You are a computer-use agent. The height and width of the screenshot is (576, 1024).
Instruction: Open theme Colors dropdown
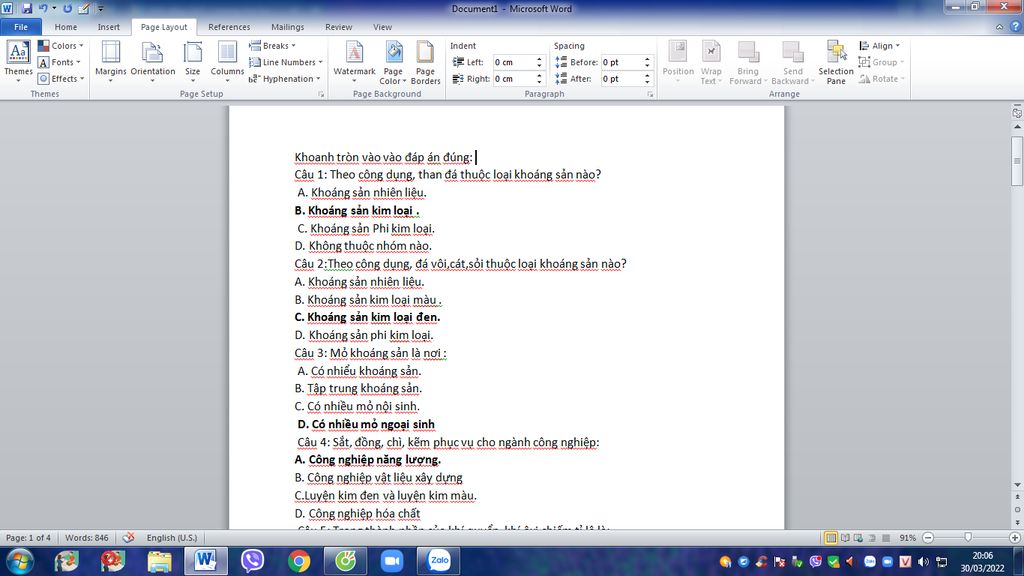coord(61,46)
